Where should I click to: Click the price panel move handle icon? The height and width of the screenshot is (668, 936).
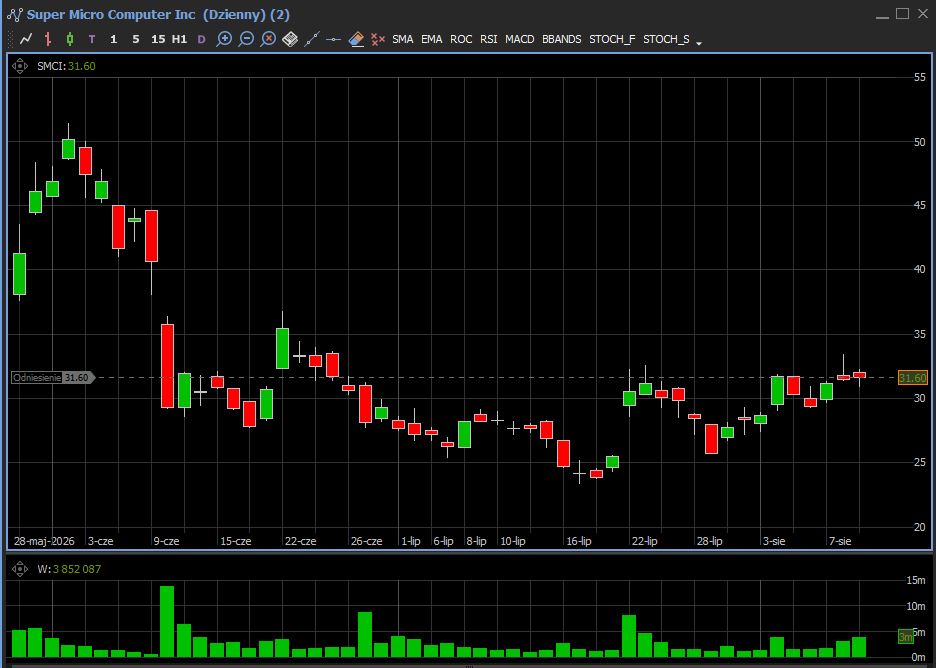point(20,66)
